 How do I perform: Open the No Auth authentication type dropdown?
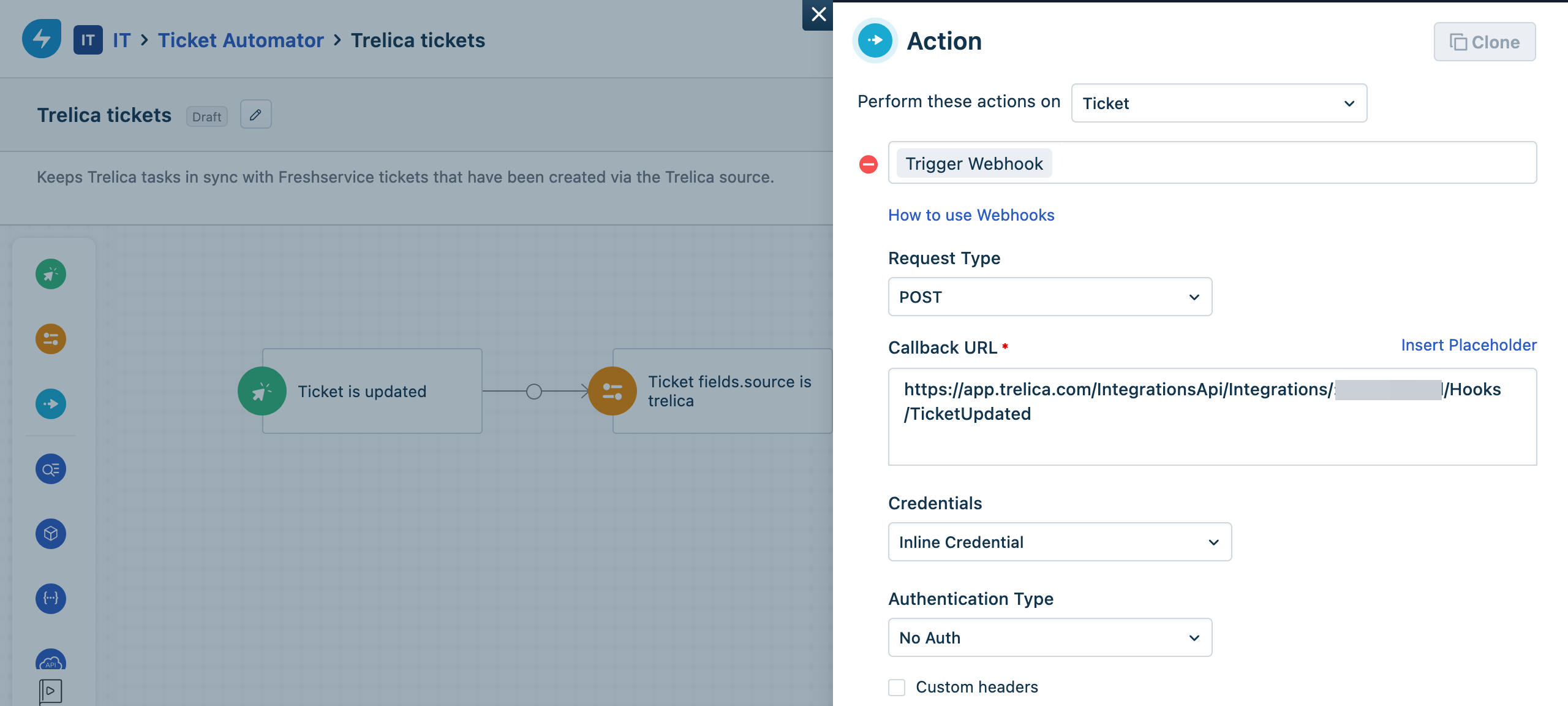coord(1050,637)
